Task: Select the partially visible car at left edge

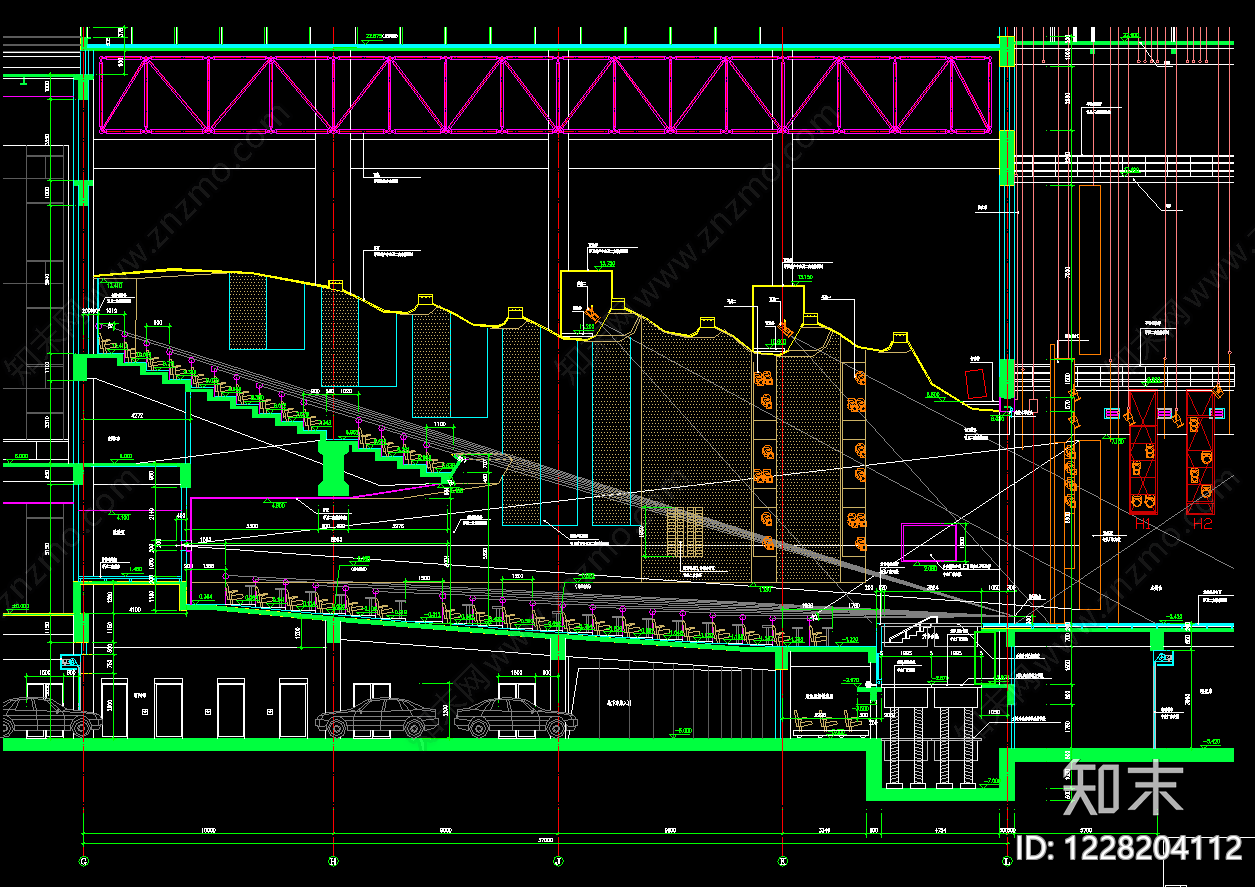Action: [x=50, y=717]
